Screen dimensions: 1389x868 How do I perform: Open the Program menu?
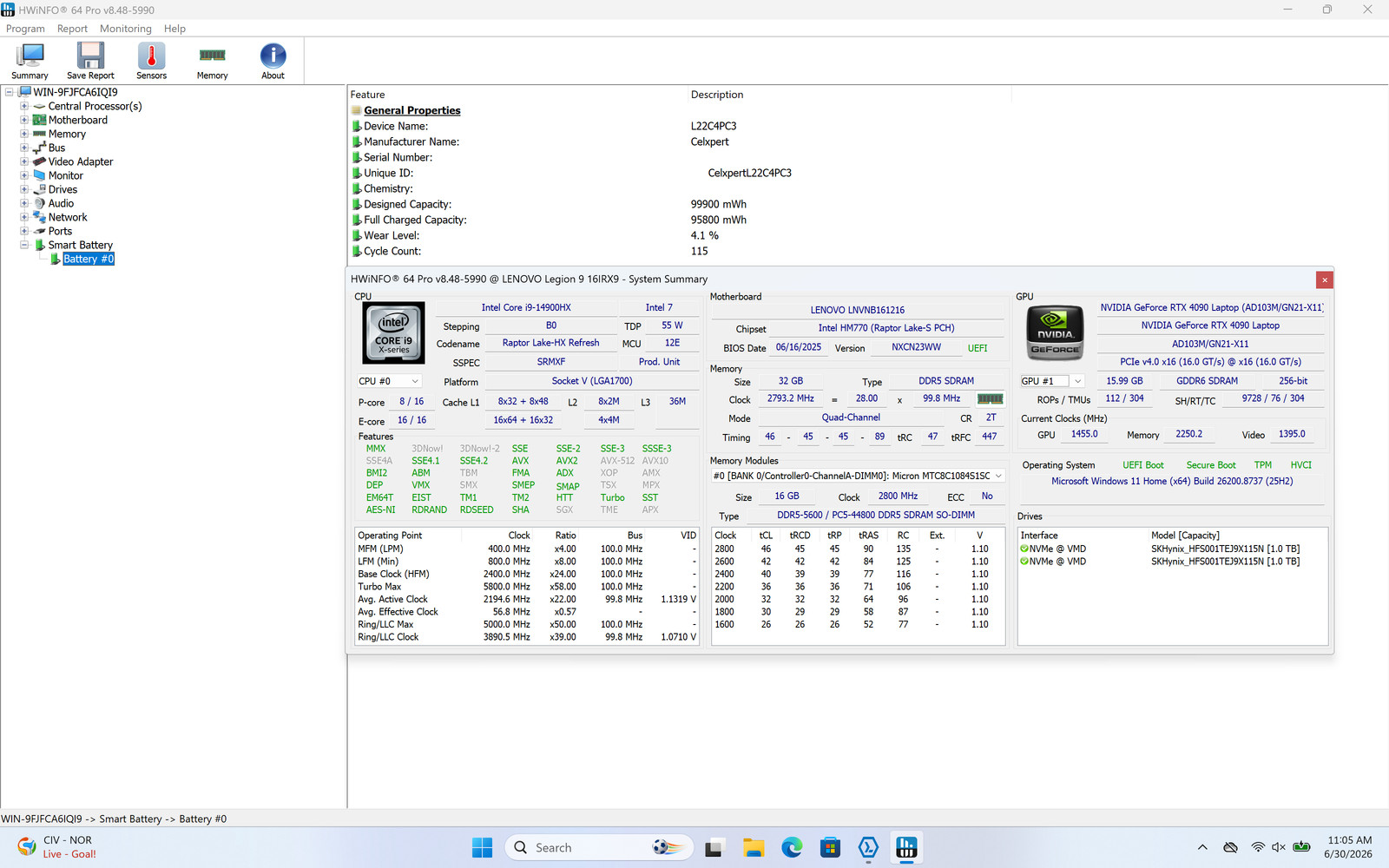coord(25,29)
